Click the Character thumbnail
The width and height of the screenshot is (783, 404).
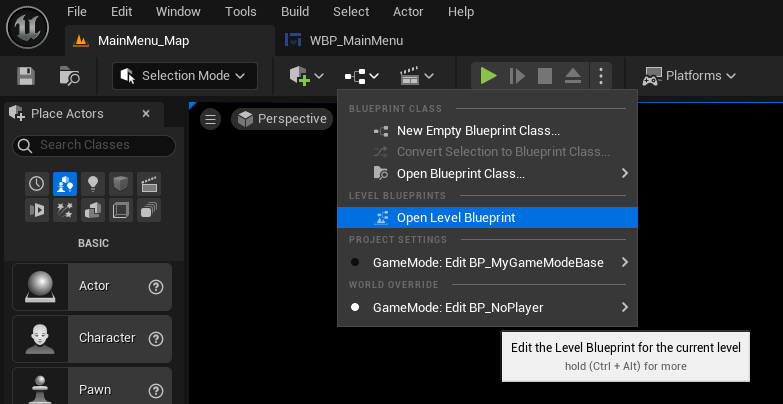tap(40, 339)
